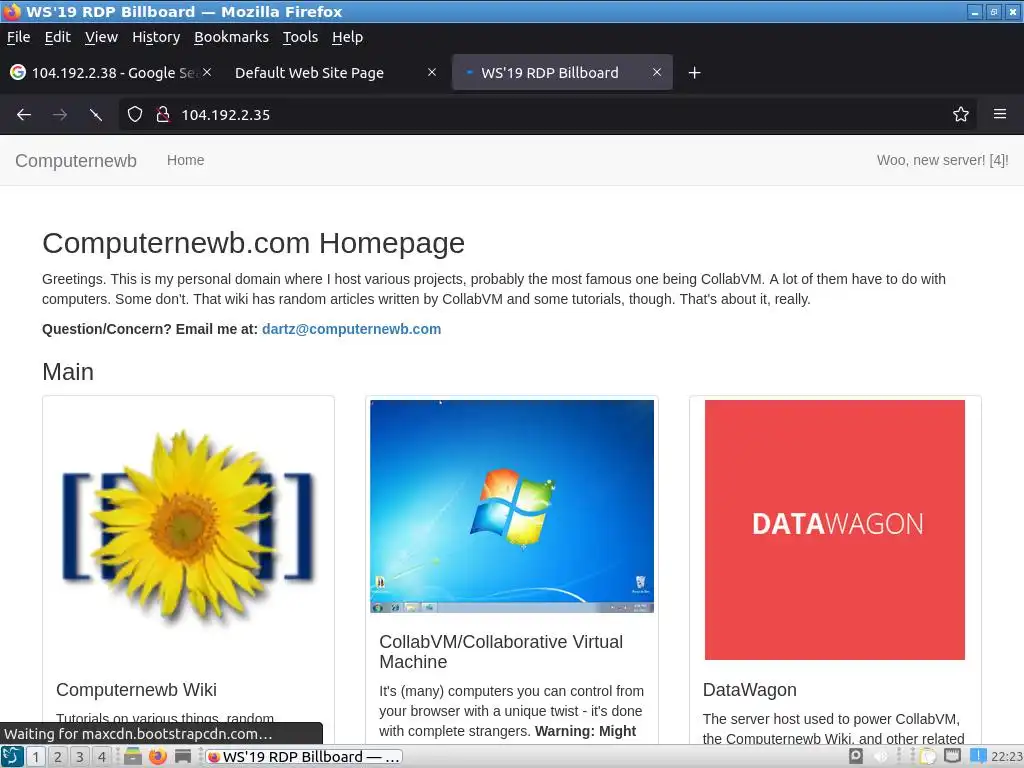
Task: Click the red DataWagon logo image
Action: click(835, 530)
